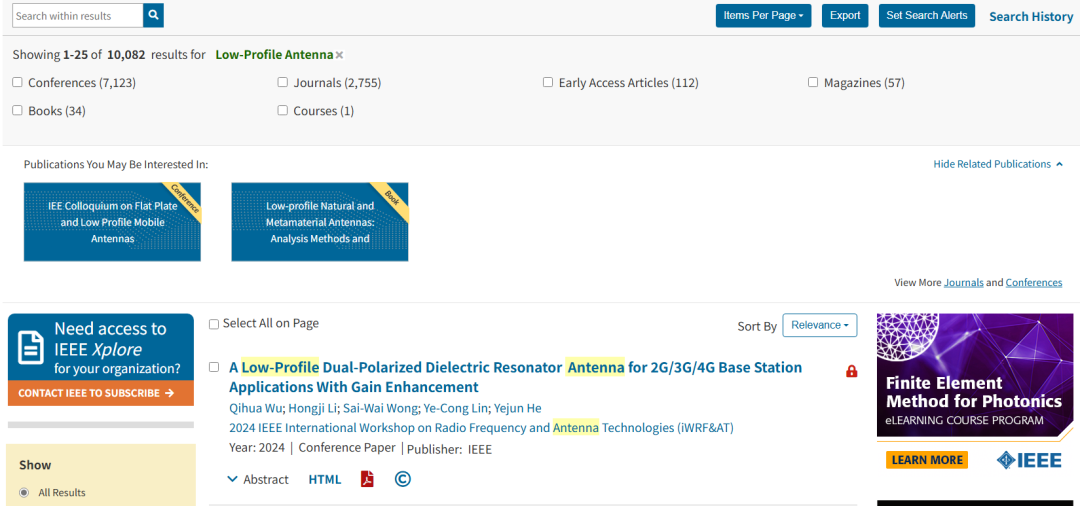Open the PDF icon for first result
1080x506 pixels.
click(367, 479)
